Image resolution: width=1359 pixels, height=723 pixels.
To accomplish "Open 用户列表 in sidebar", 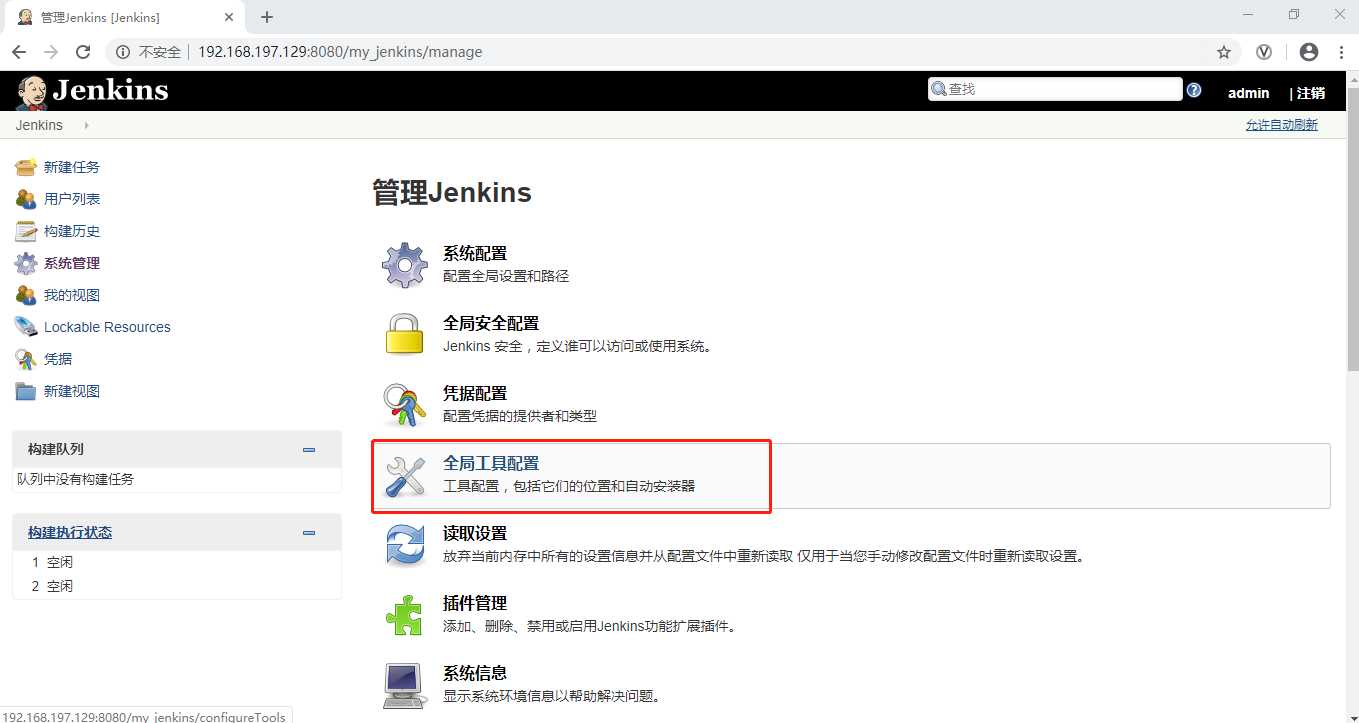I will [72, 199].
